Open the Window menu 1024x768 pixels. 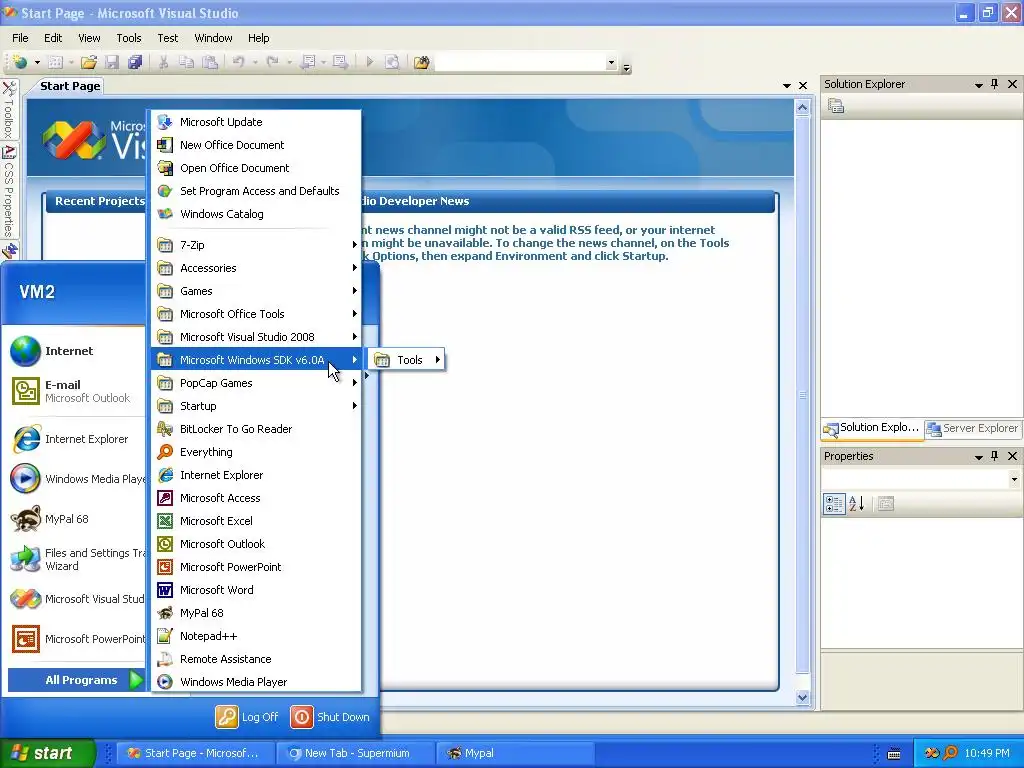point(214,38)
